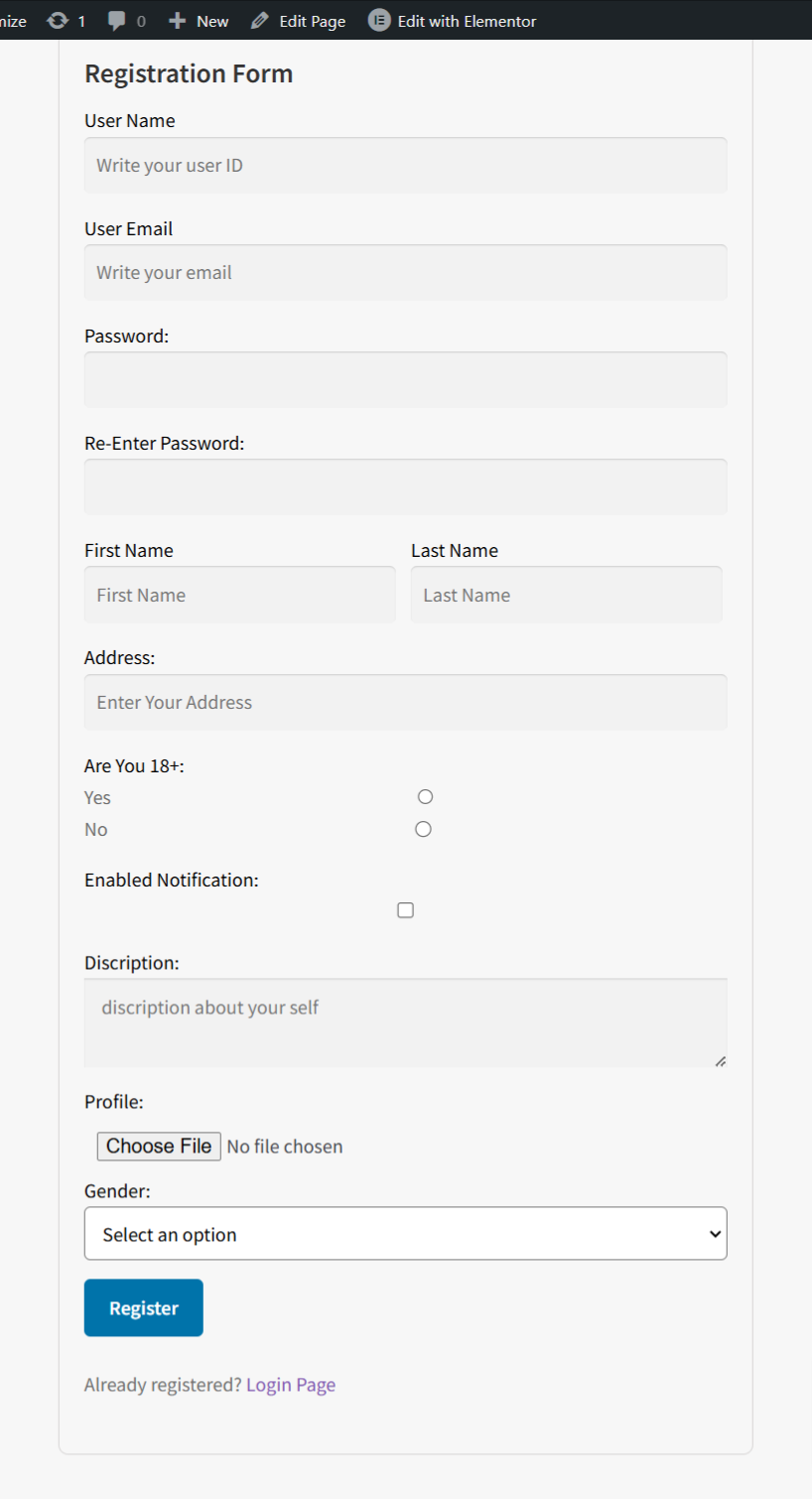Click the Elementor logo icon
This screenshot has width=812, height=1499.
[379, 20]
